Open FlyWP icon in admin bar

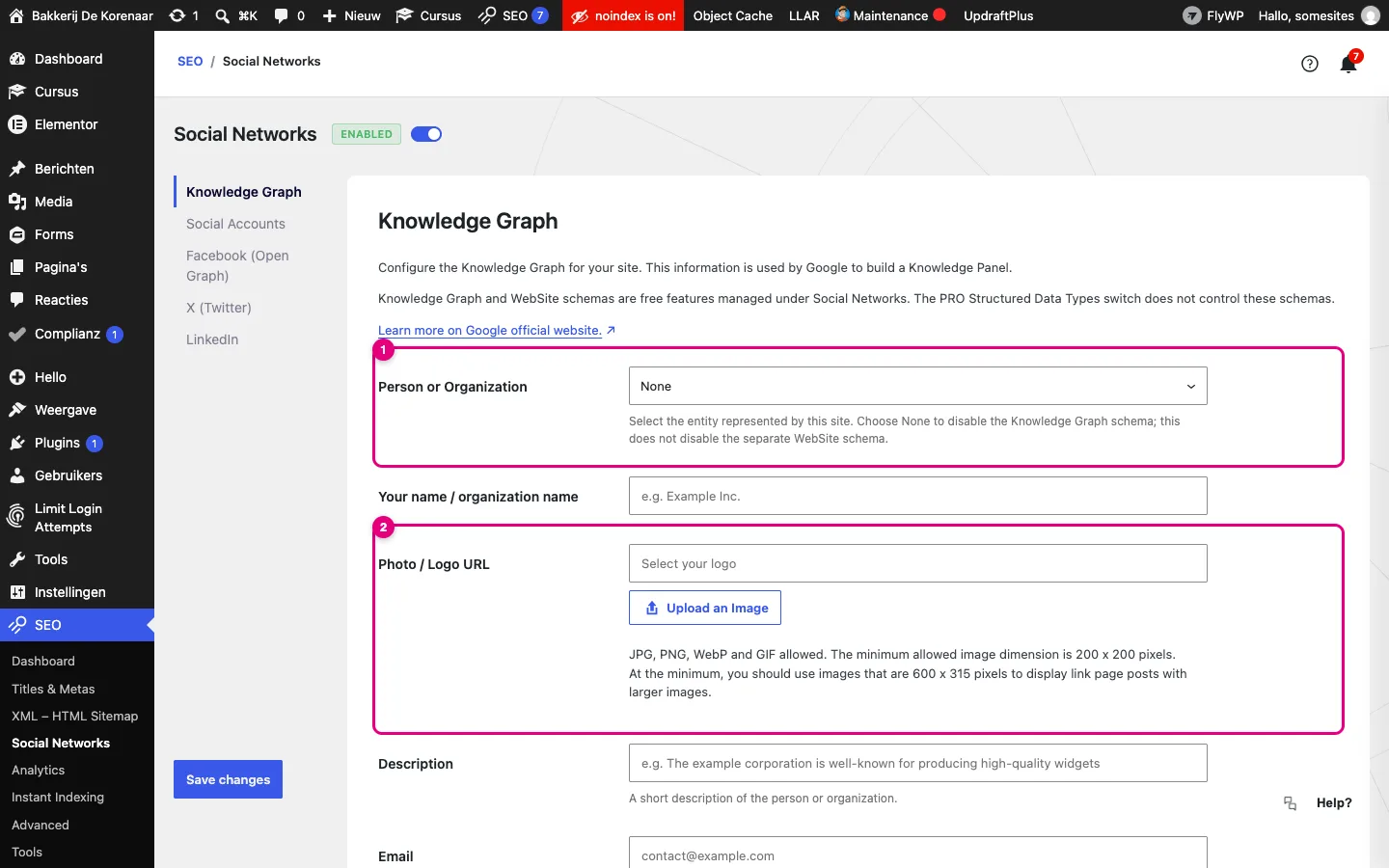[x=1192, y=15]
